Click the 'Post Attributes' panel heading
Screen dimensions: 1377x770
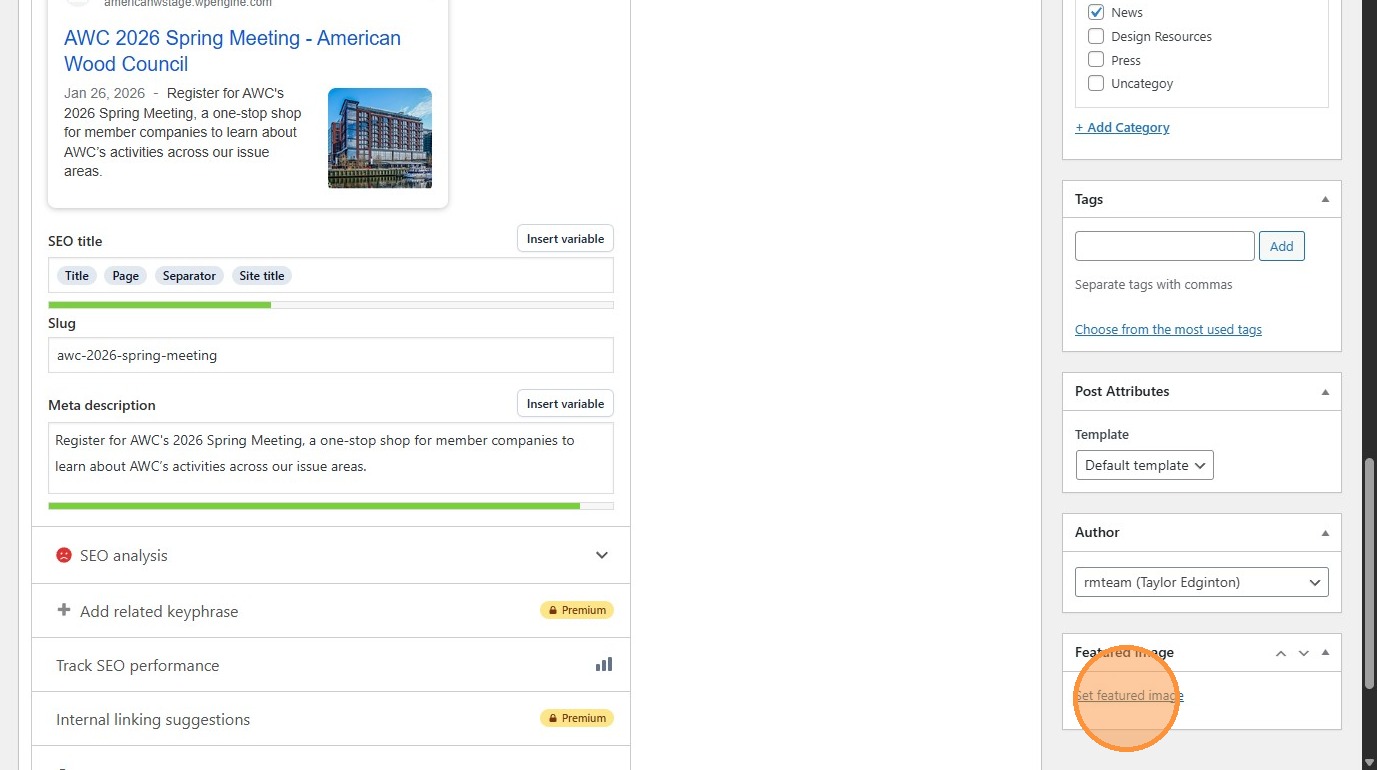[x=1122, y=391]
